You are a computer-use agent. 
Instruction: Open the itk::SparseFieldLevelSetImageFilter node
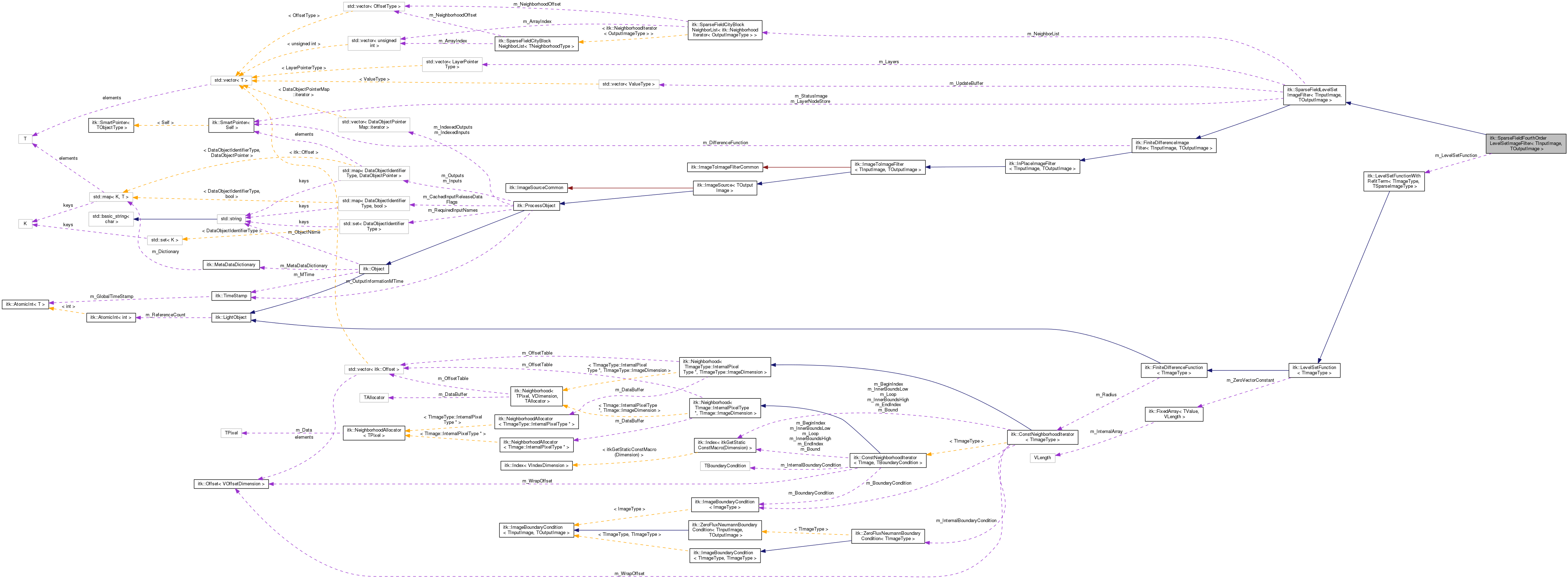pos(1314,94)
